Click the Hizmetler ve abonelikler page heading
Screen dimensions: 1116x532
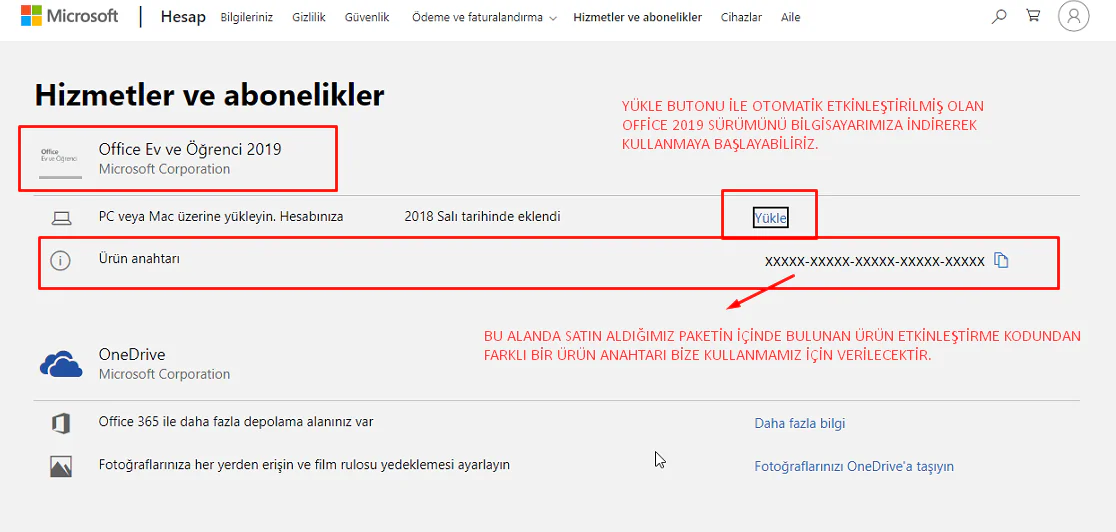(209, 95)
